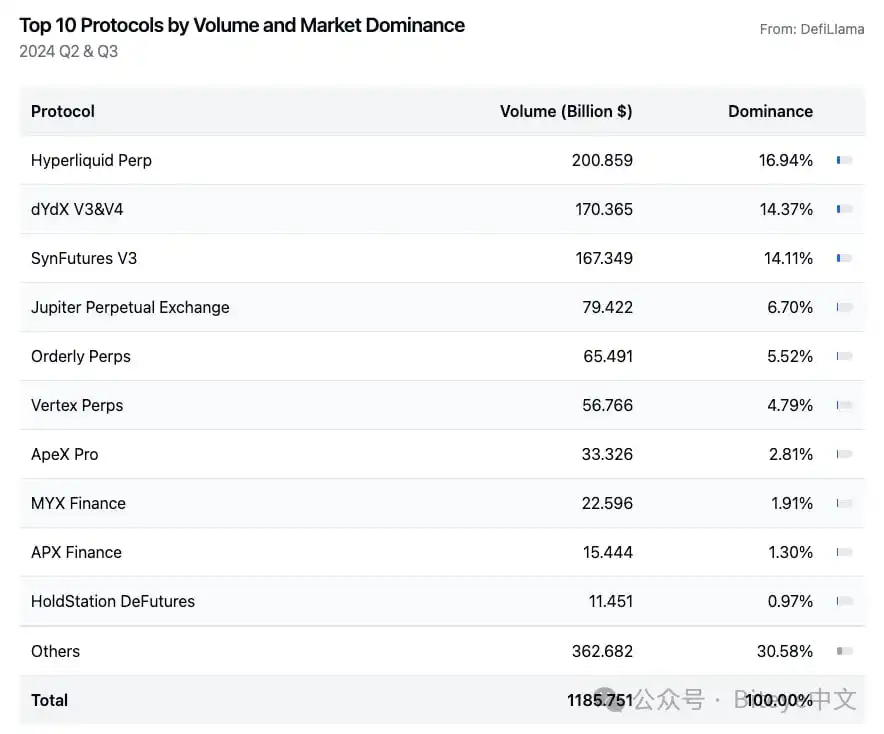Click the Protocol column header

[x=63, y=111]
